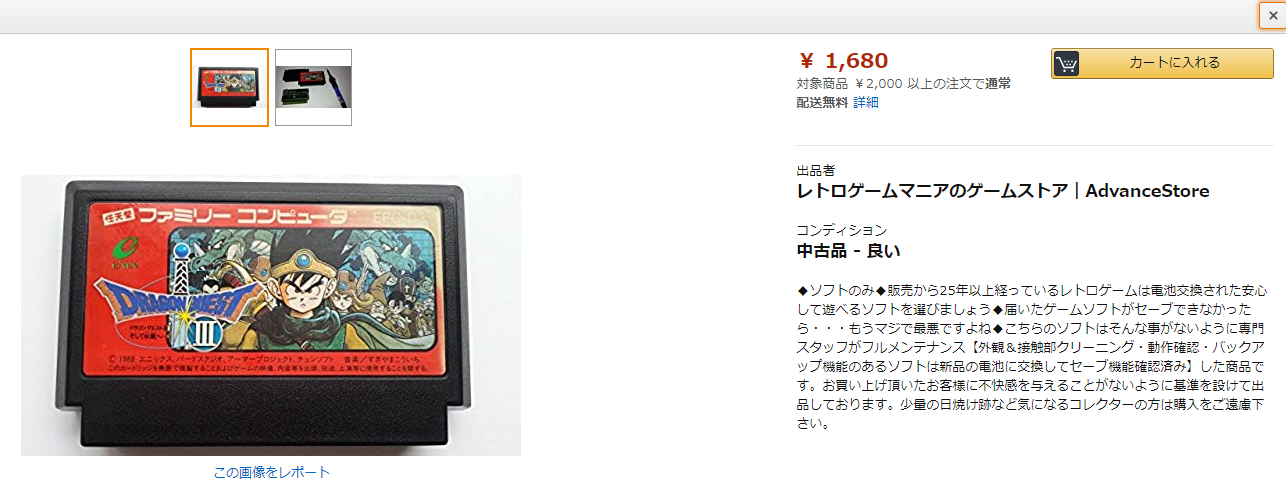
Task: Click the 中古品 - 良い condition text
Action: 848,251
